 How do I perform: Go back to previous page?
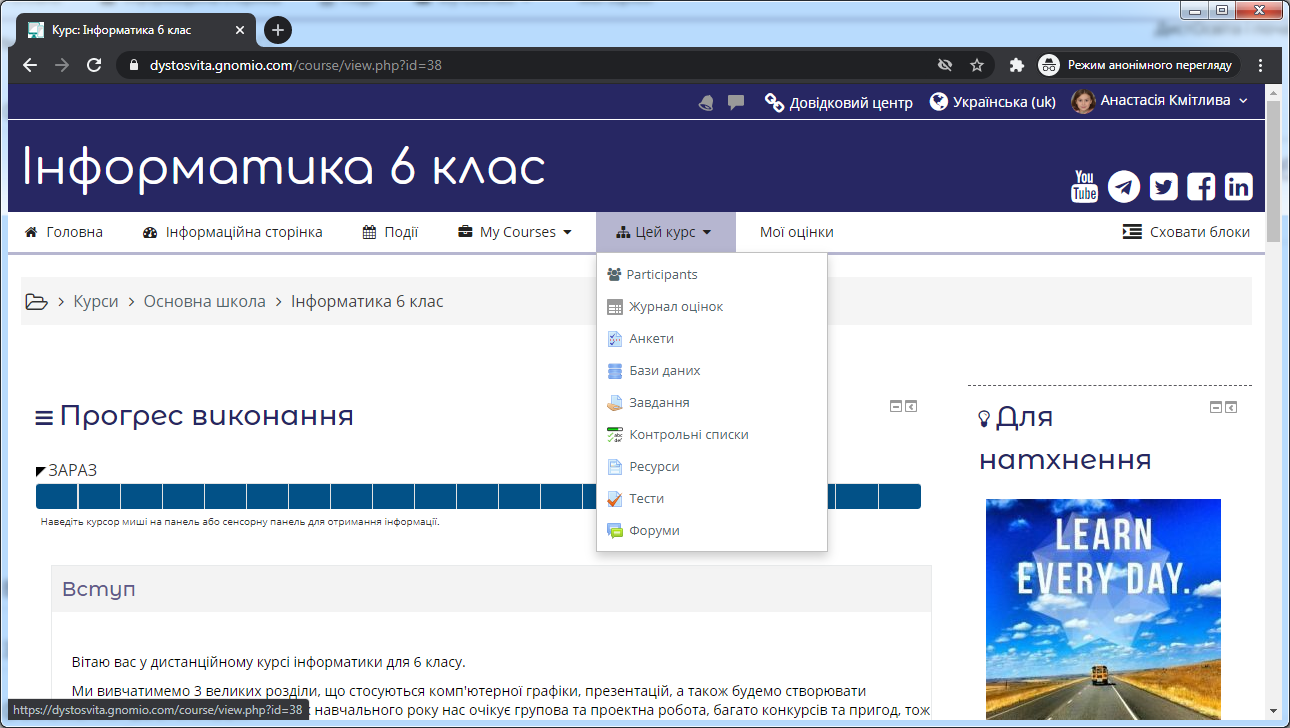coord(30,65)
